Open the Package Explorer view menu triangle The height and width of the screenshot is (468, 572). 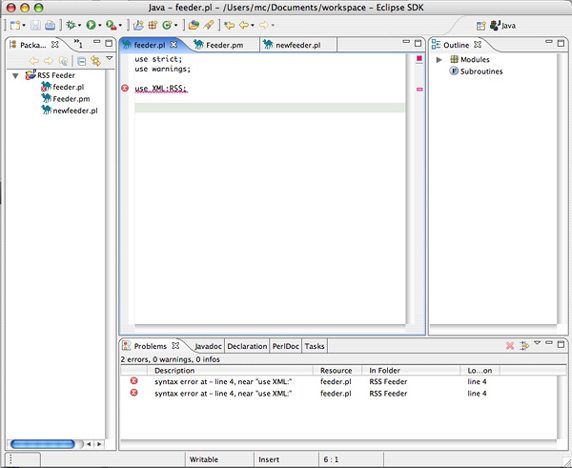click(109, 58)
